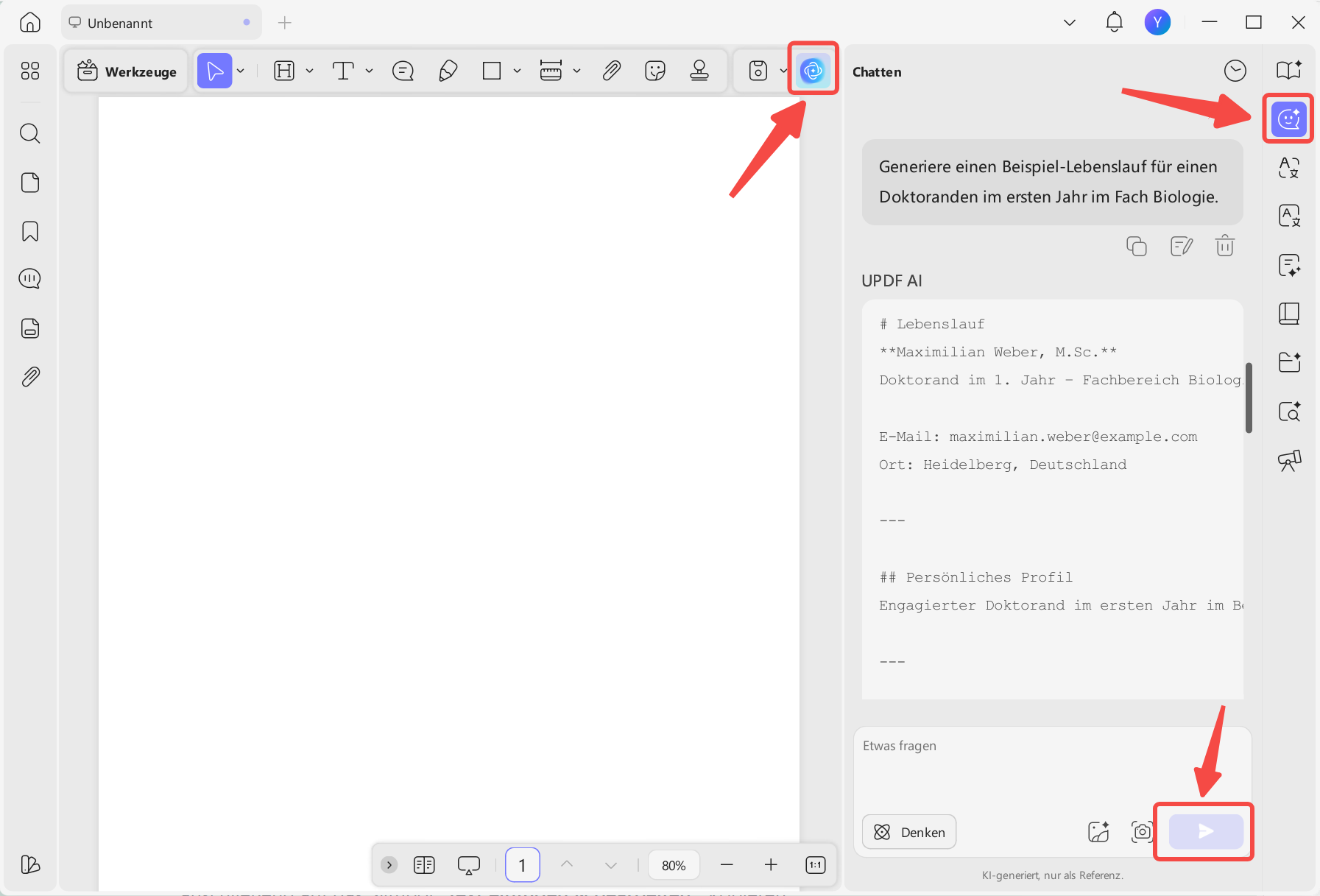Image resolution: width=1320 pixels, height=896 pixels.
Task: Expand the cursor tool dropdown arrow
Action: tap(241, 71)
